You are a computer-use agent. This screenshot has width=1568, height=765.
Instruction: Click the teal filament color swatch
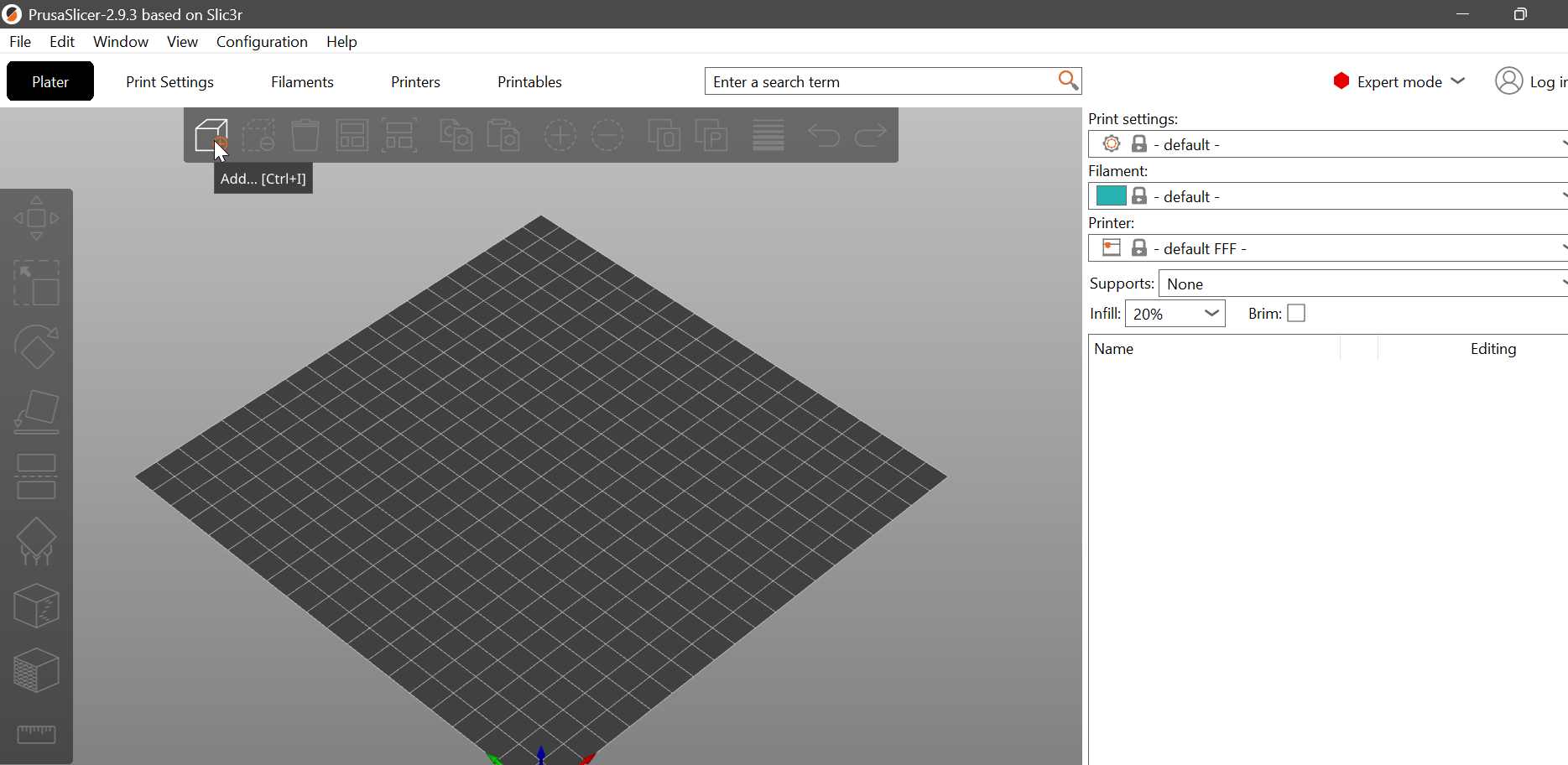[1111, 195]
